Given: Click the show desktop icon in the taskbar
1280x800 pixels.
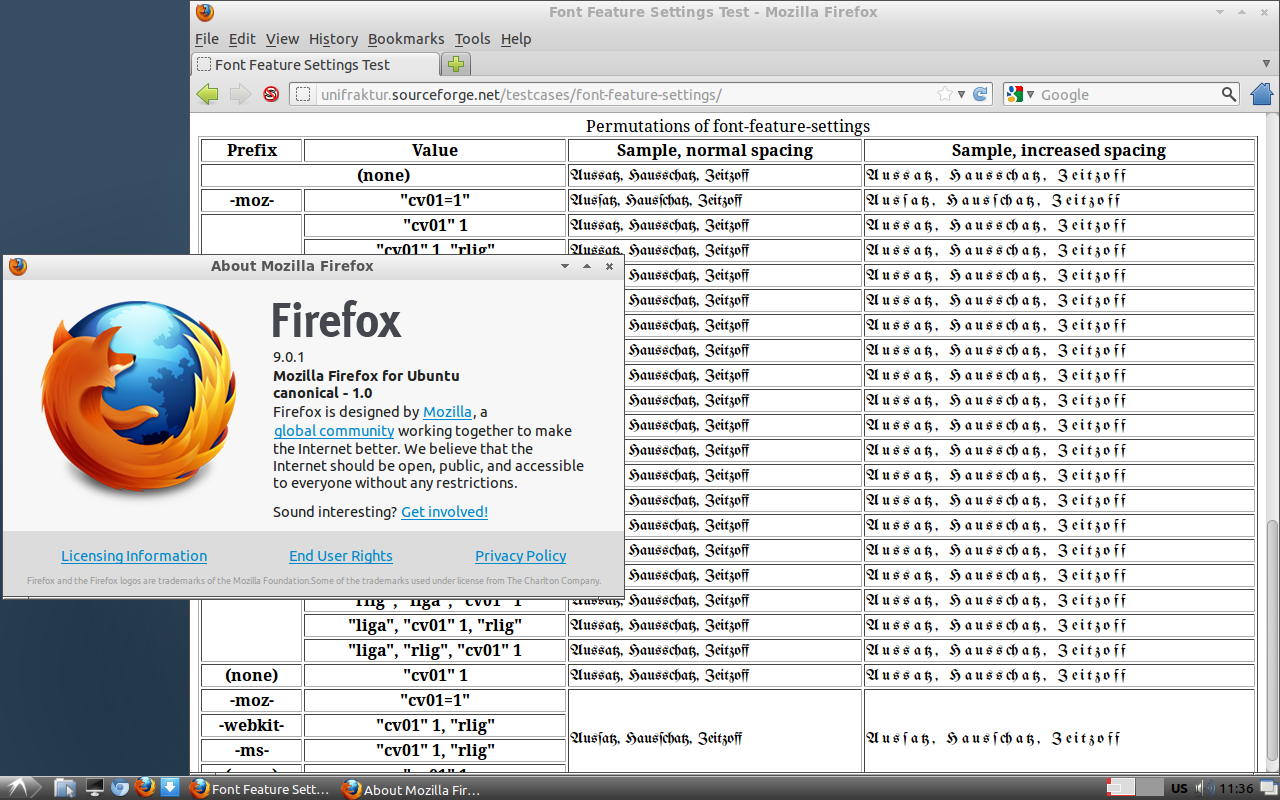Looking at the screenshot, I should tap(93, 789).
